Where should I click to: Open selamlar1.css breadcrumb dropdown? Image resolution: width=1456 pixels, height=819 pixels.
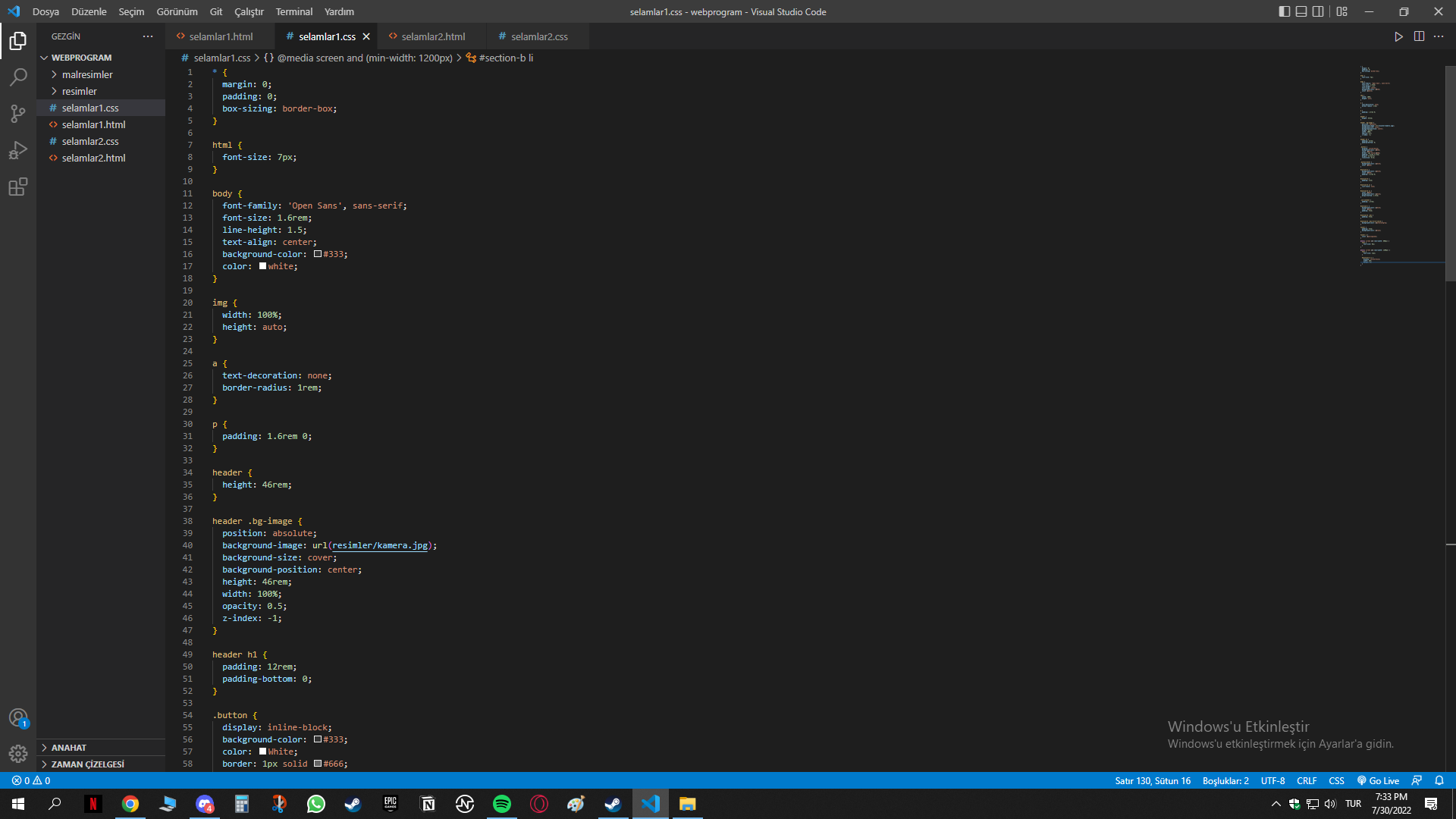point(215,58)
